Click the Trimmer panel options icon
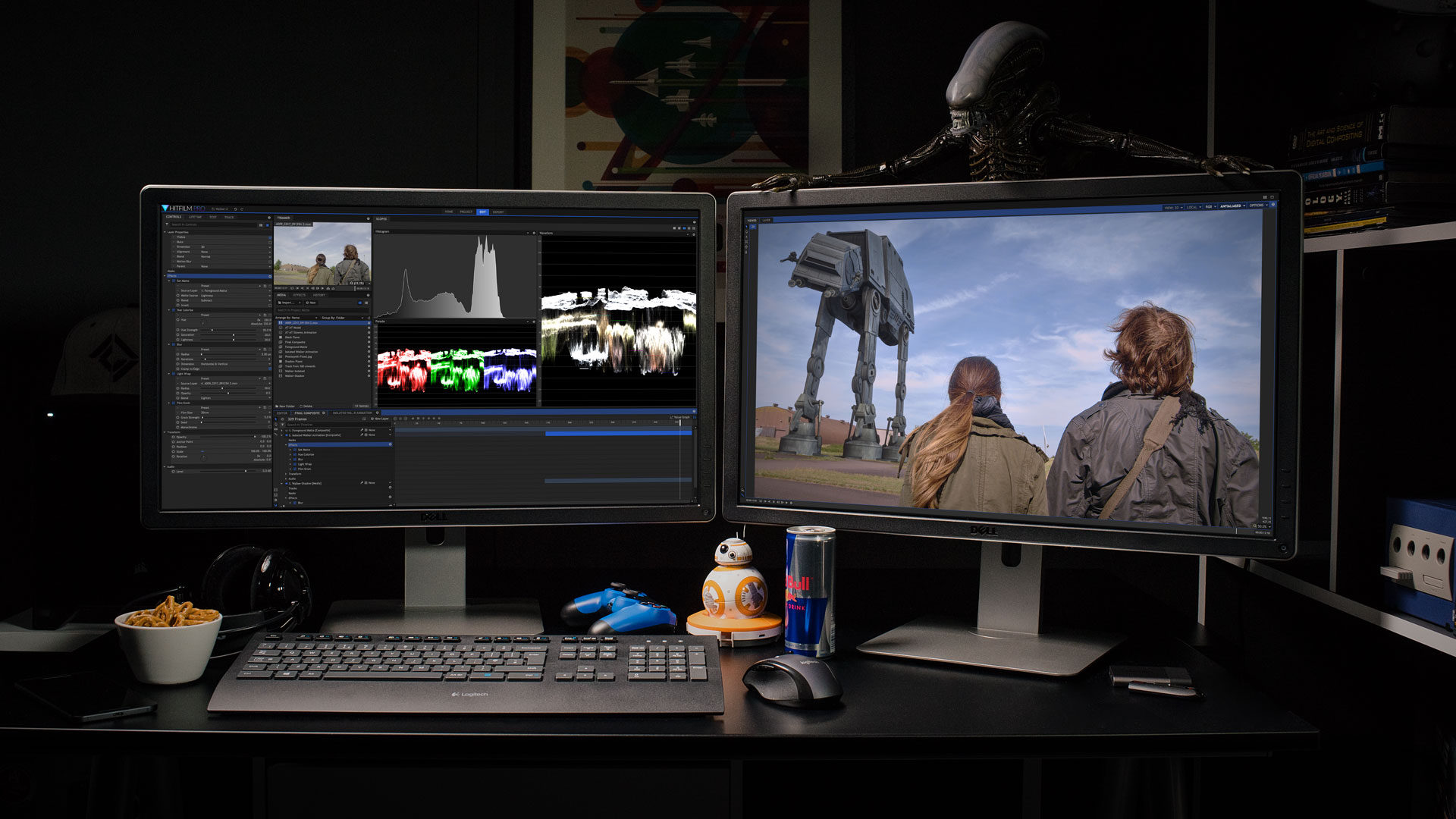This screenshot has height=819, width=1456. pyautogui.click(x=369, y=218)
